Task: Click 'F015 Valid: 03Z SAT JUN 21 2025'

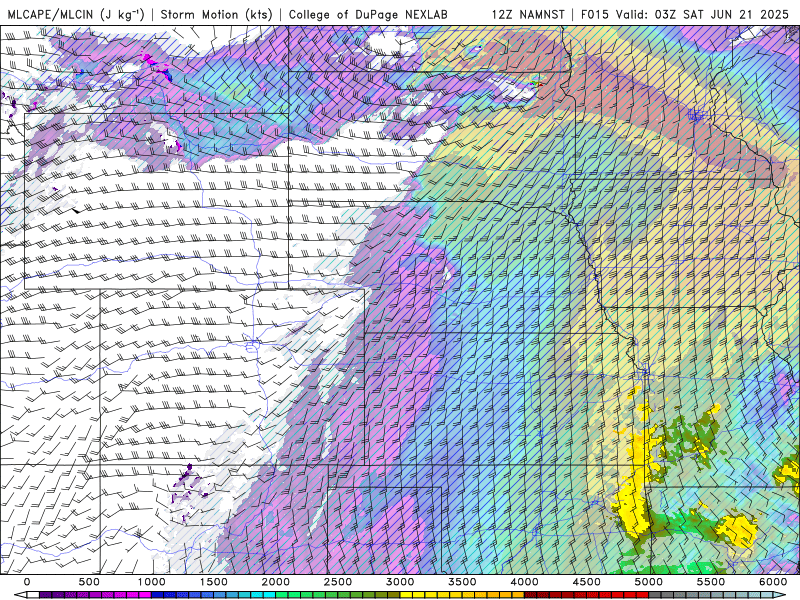Action: [x=685, y=14]
